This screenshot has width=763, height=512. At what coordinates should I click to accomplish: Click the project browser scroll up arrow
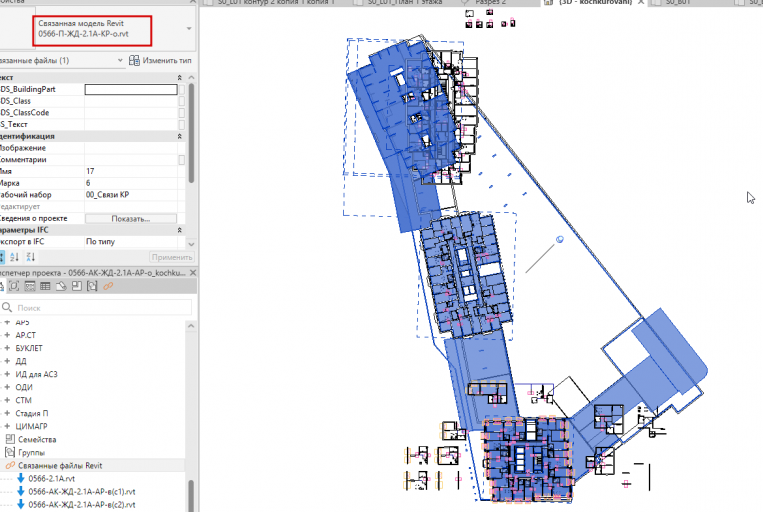191,326
